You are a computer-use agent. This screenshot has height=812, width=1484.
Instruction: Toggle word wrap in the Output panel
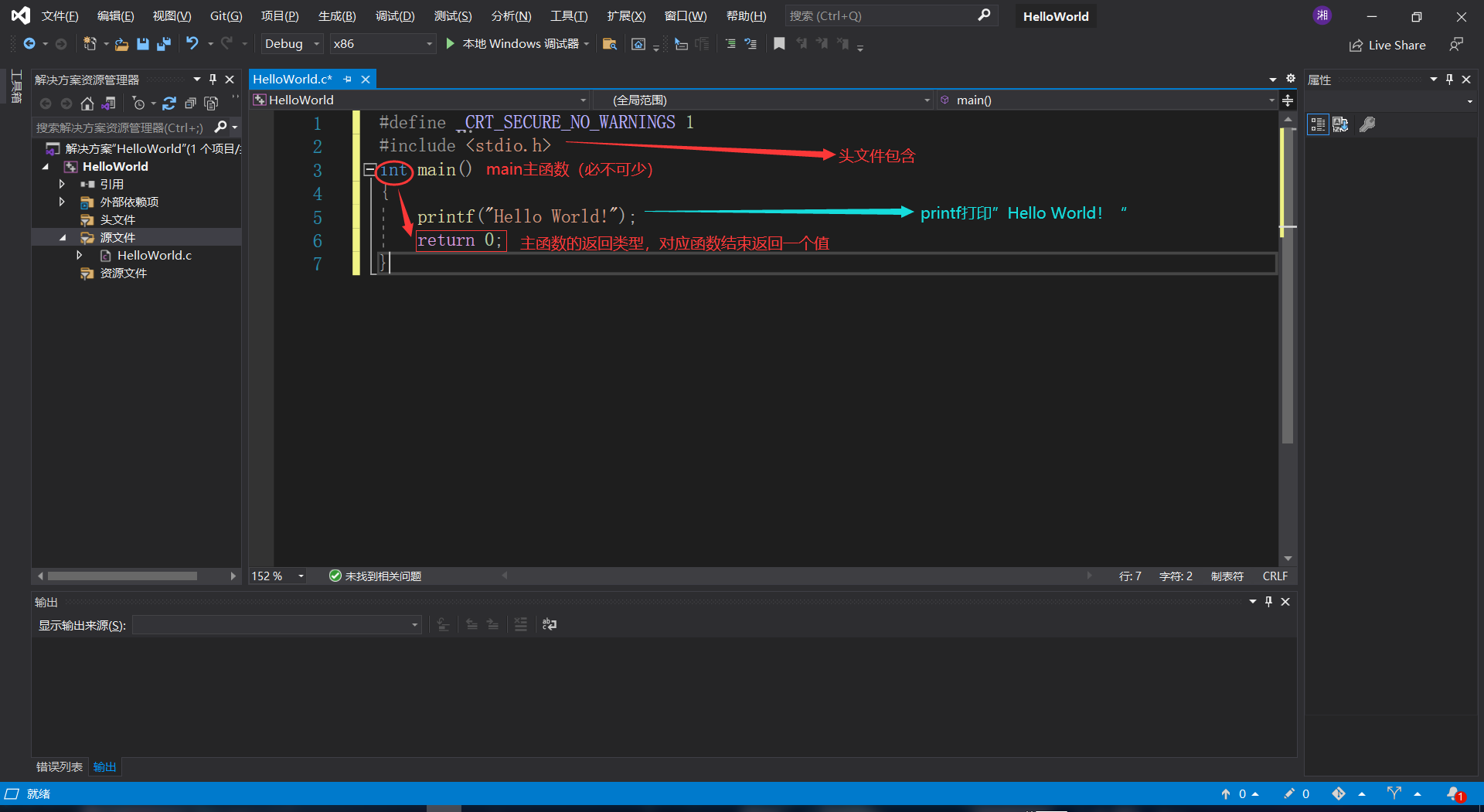point(550,624)
